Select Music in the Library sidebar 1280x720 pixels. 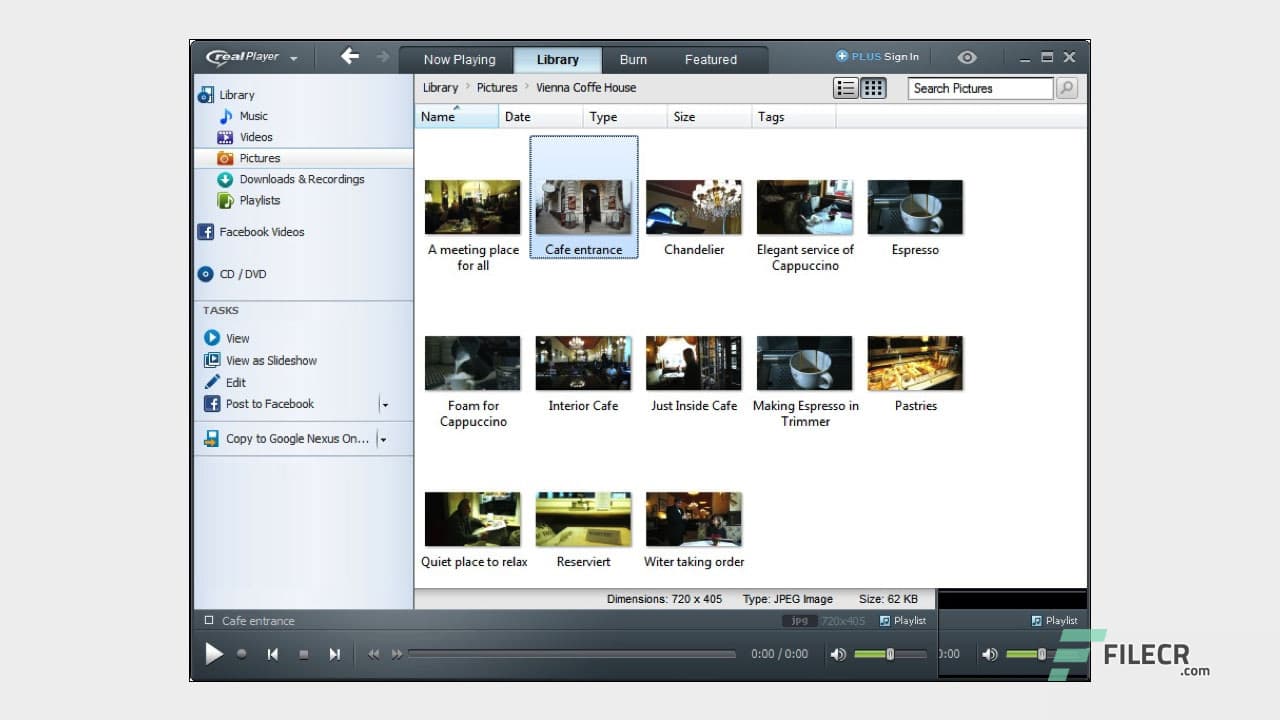click(252, 116)
